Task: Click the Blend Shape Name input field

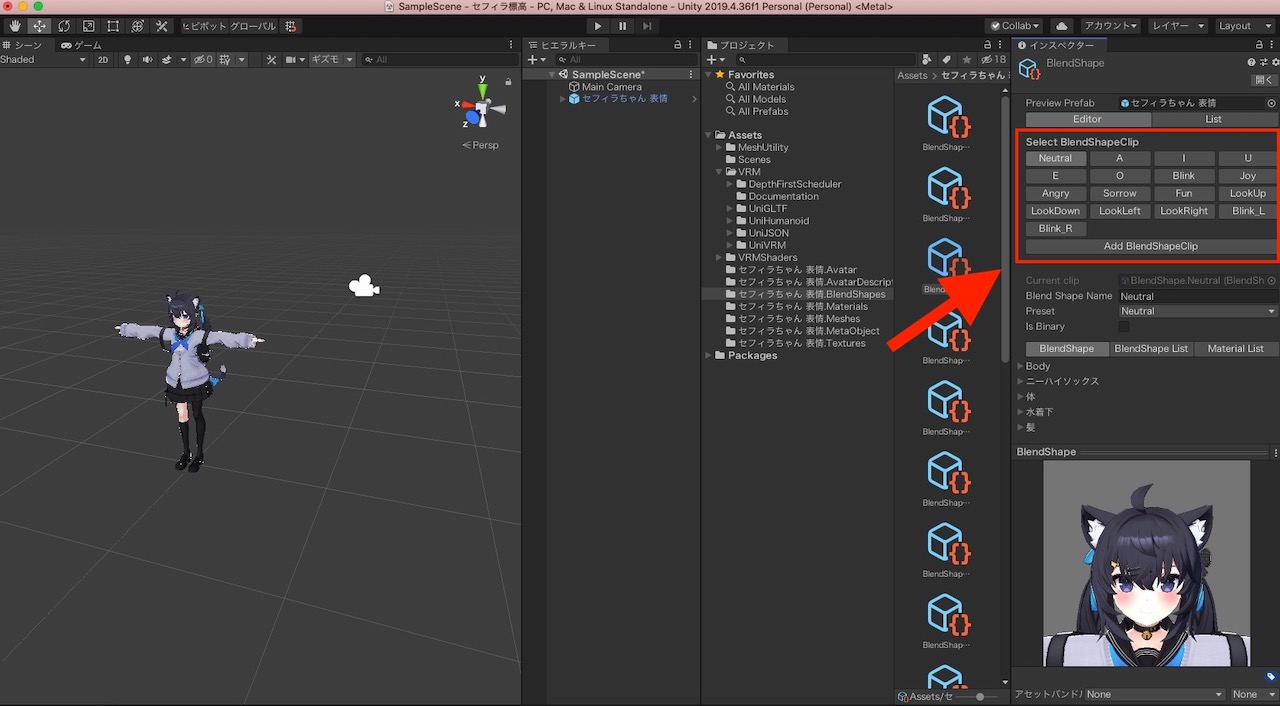Action: (x=1197, y=296)
